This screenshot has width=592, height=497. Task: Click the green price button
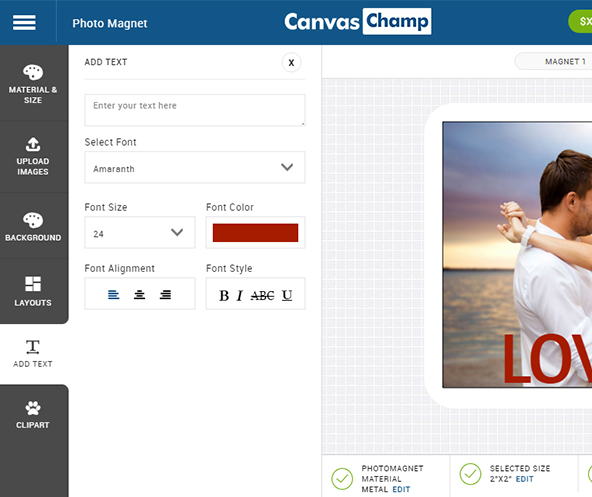[x=580, y=22]
